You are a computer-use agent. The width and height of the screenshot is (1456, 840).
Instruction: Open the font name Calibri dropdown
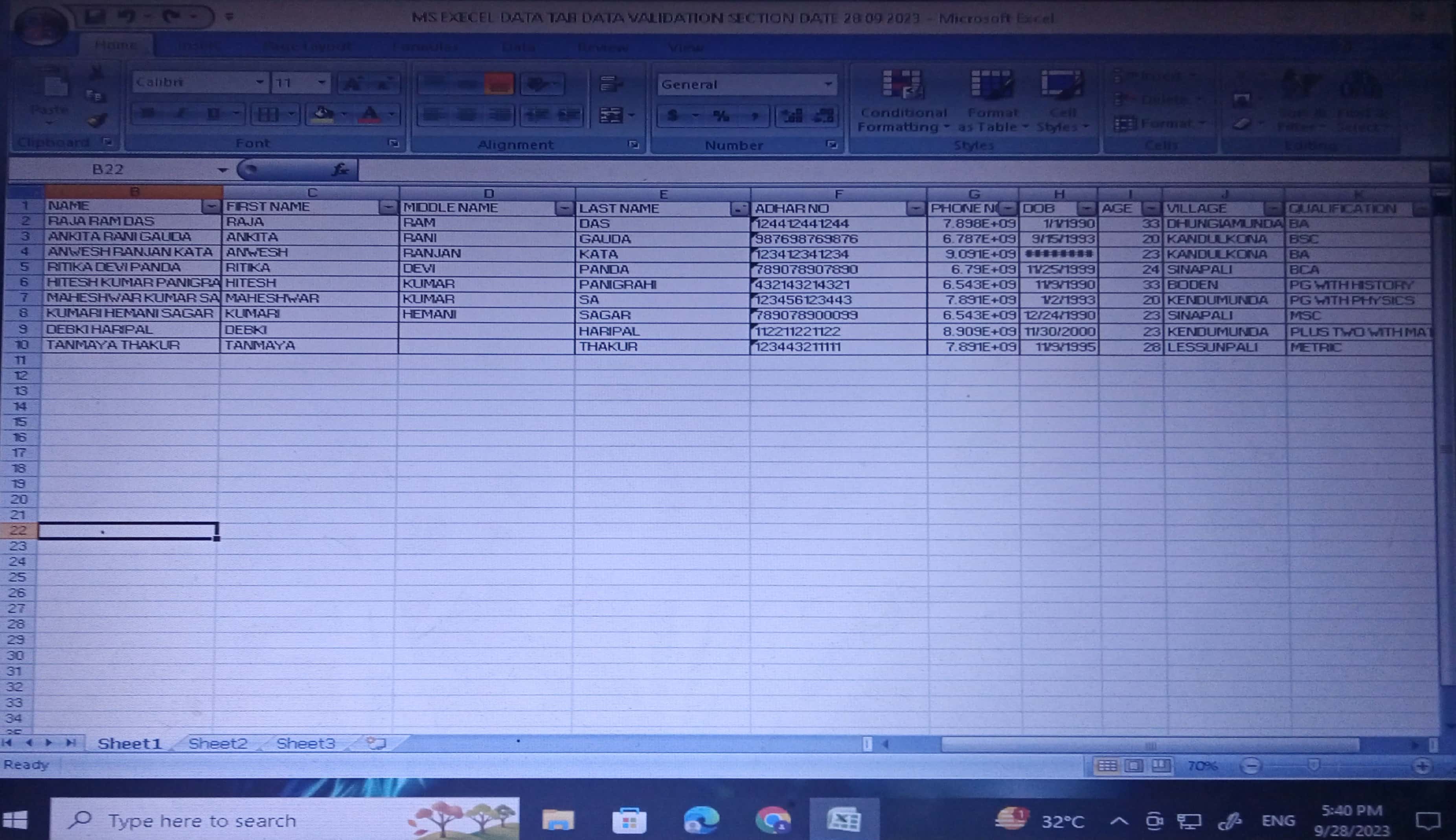(259, 83)
